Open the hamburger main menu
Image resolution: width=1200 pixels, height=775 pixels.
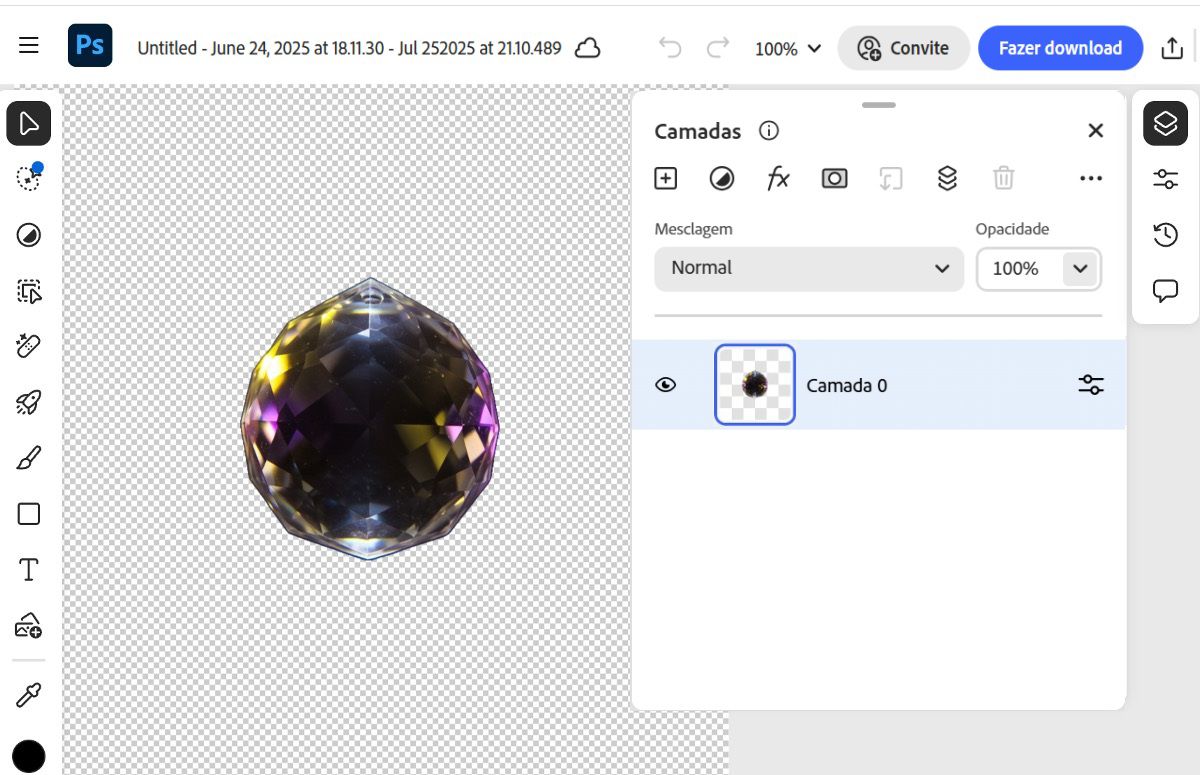tap(29, 46)
